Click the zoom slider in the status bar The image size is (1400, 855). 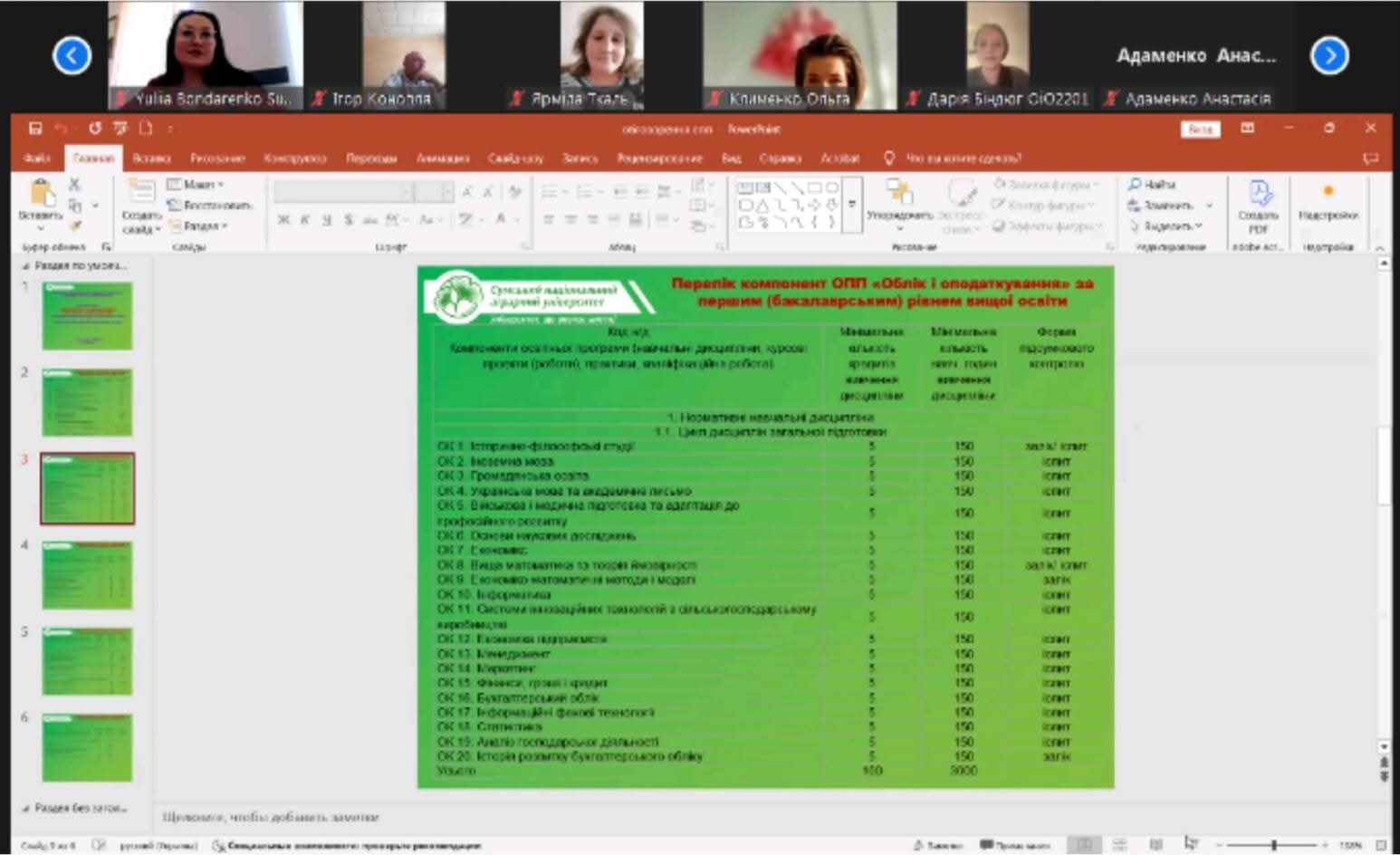click(1274, 845)
